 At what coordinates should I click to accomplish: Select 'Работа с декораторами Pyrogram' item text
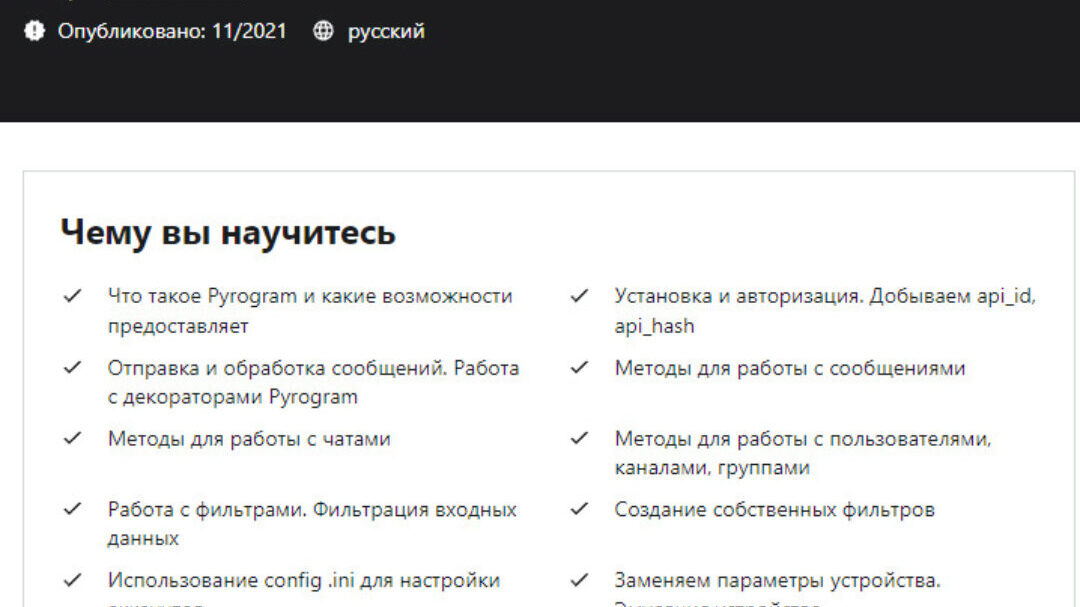[x=232, y=397]
